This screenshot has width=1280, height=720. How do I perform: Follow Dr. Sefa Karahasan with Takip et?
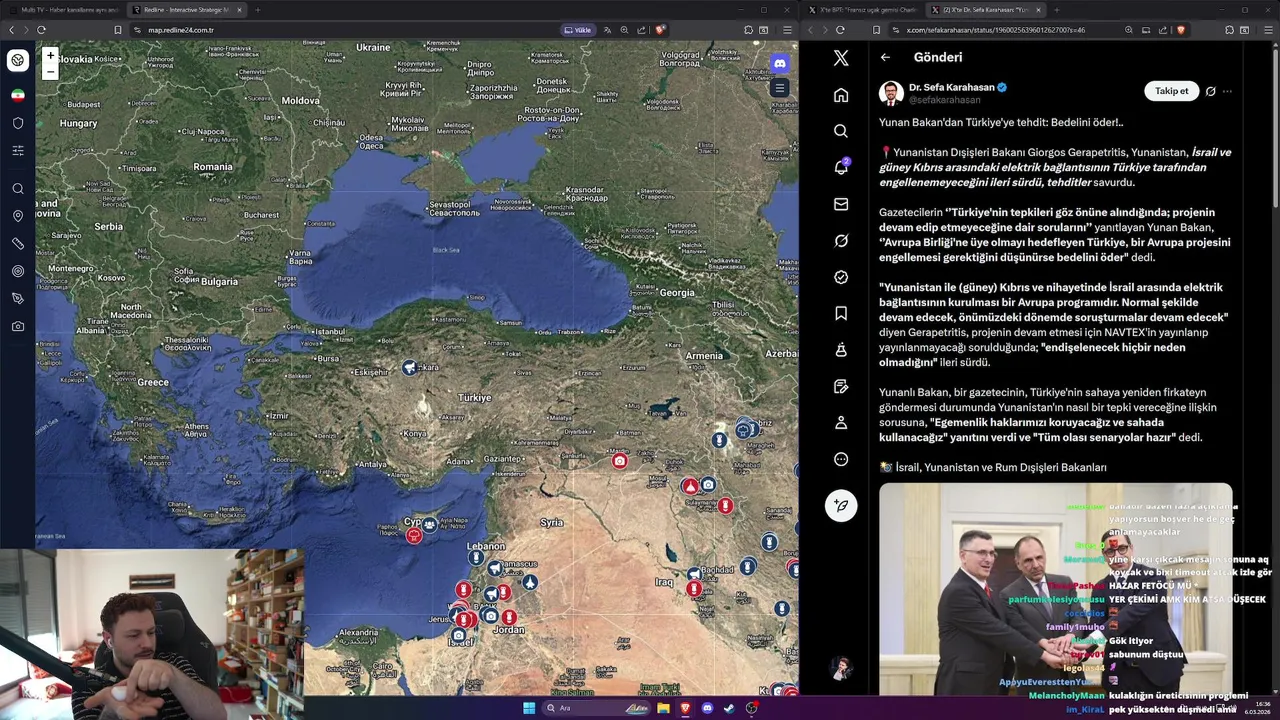(1171, 91)
